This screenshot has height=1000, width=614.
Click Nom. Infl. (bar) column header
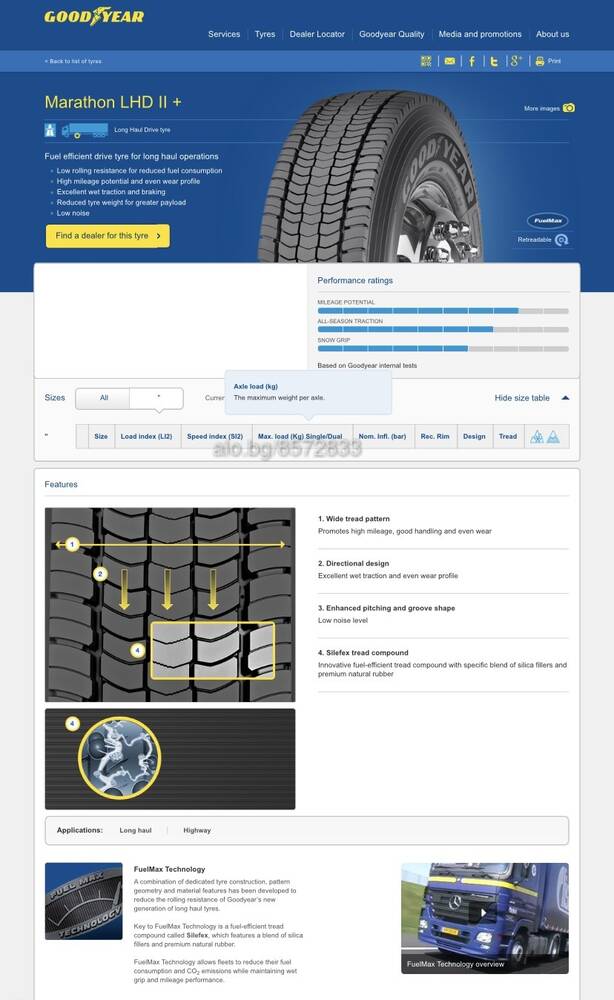pos(383,437)
